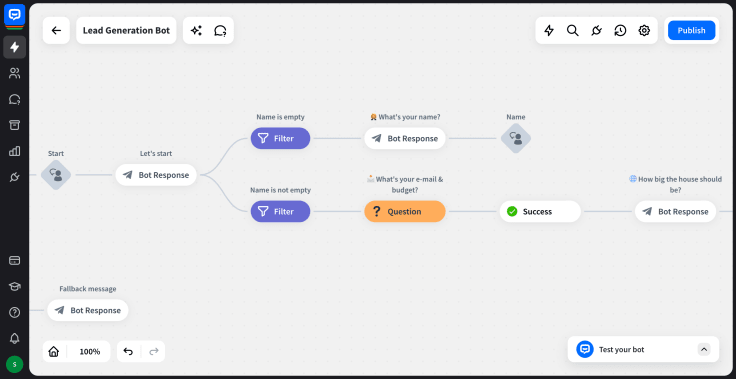Undo the last action

coord(128,351)
